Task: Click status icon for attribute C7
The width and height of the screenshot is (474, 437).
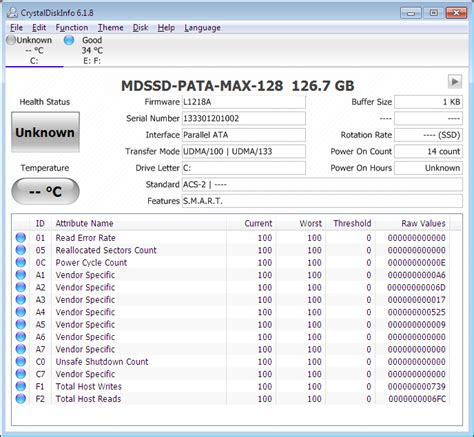Action: 21,374
